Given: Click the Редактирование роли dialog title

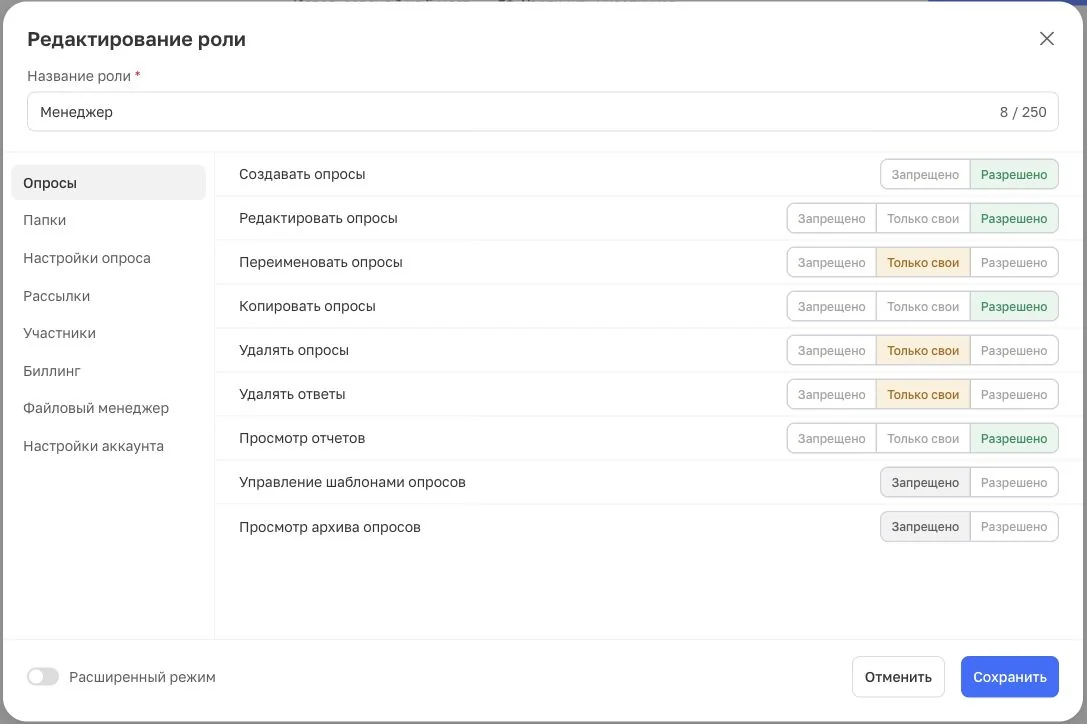Looking at the screenshot, I should (x=137, y=40).
